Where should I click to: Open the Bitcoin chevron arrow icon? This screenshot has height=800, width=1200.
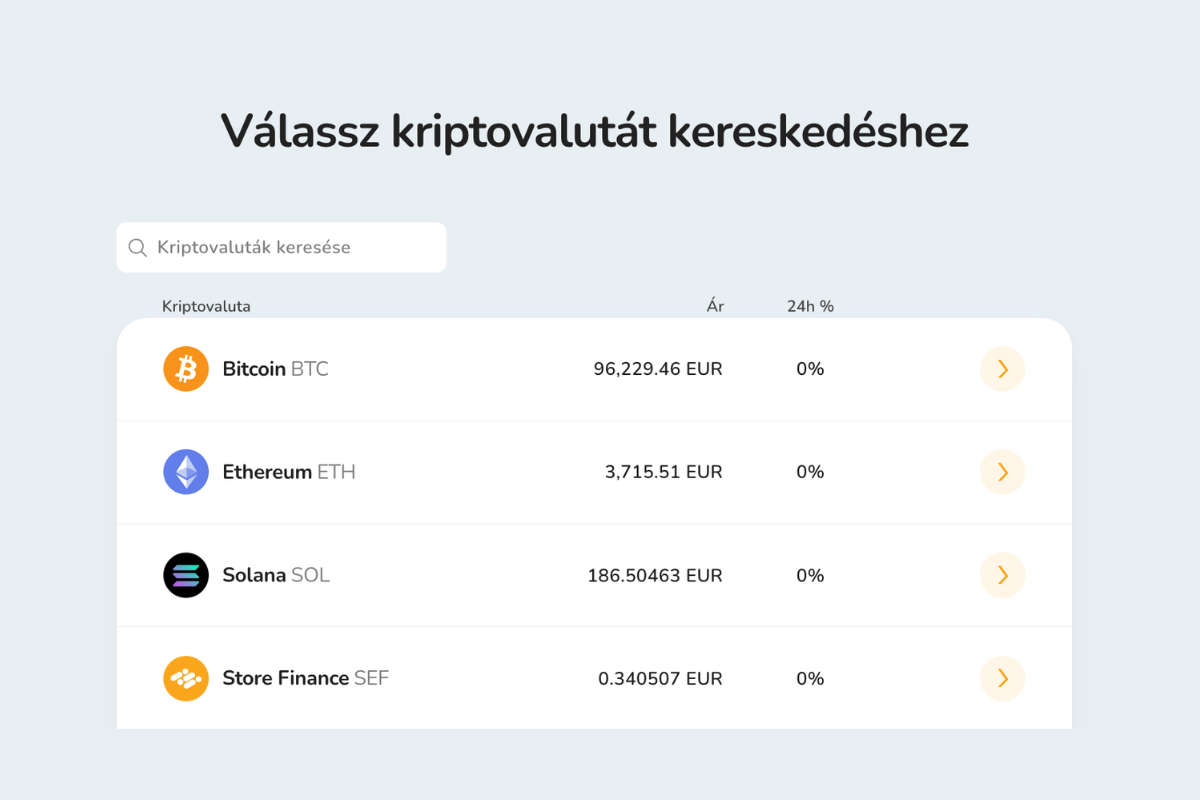[x=1002, y=368]
